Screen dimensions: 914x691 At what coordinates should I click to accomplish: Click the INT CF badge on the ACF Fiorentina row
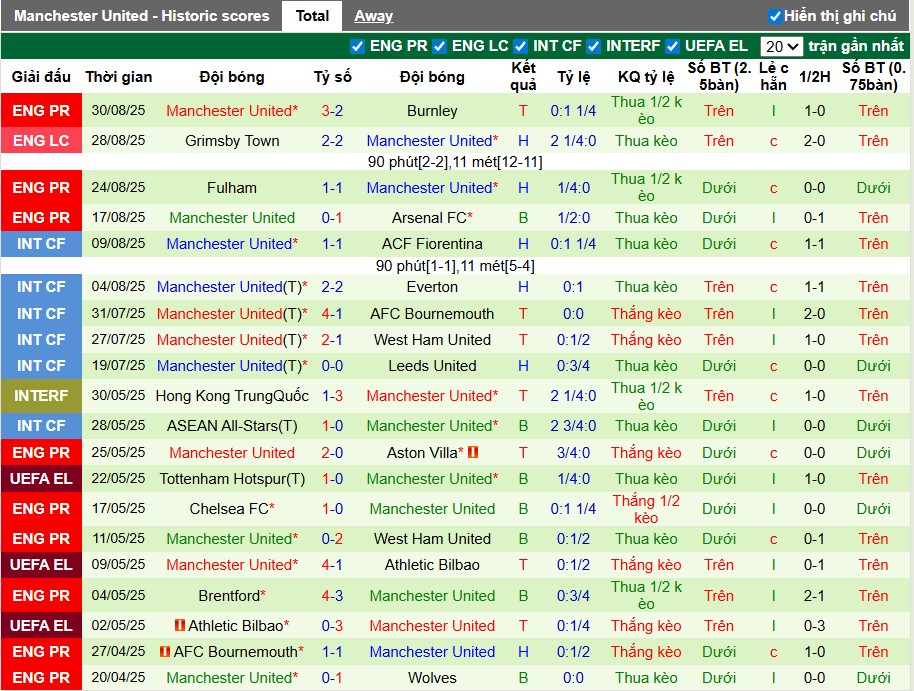(40, 243)
